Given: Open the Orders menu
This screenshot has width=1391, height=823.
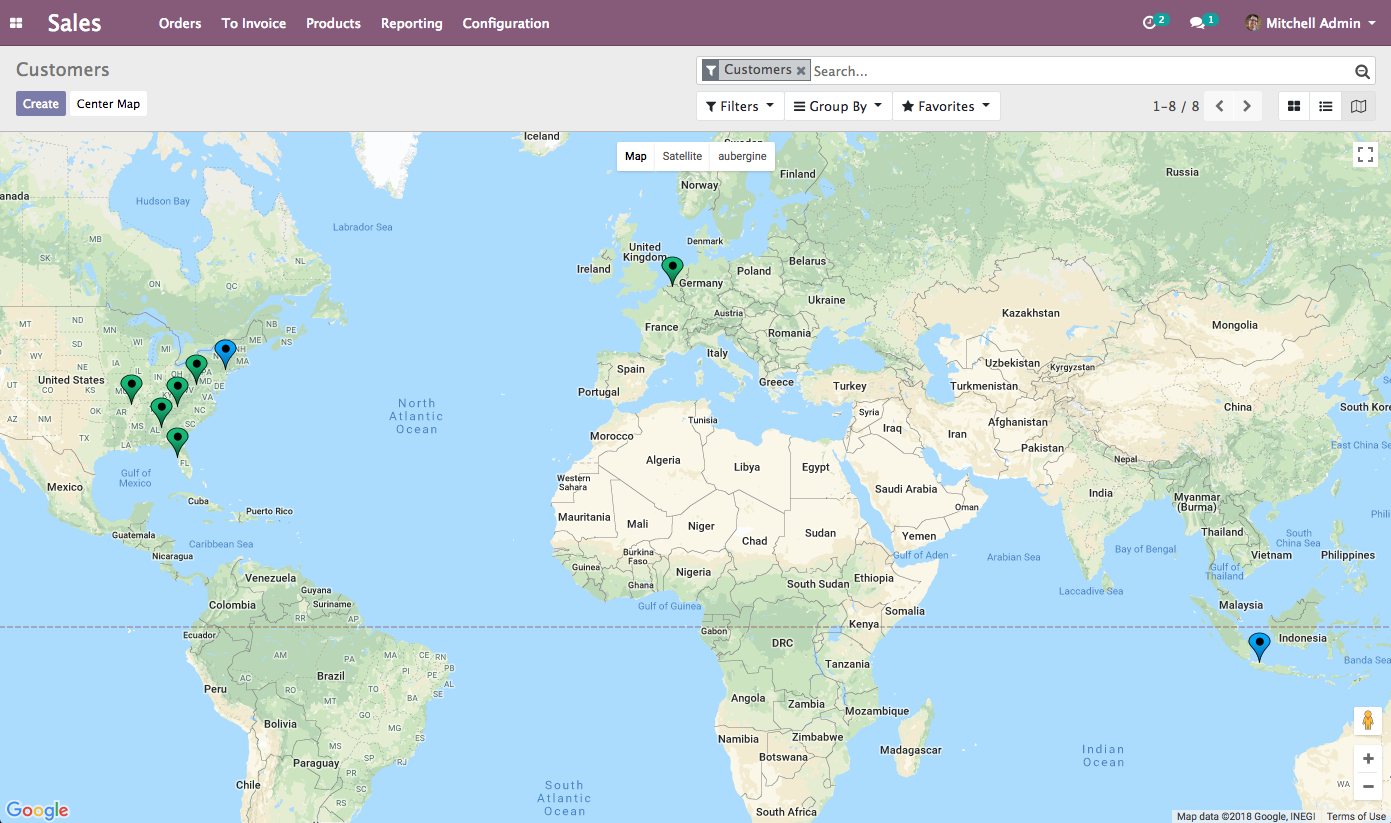Looking at the screenshot, I should 180,23.
